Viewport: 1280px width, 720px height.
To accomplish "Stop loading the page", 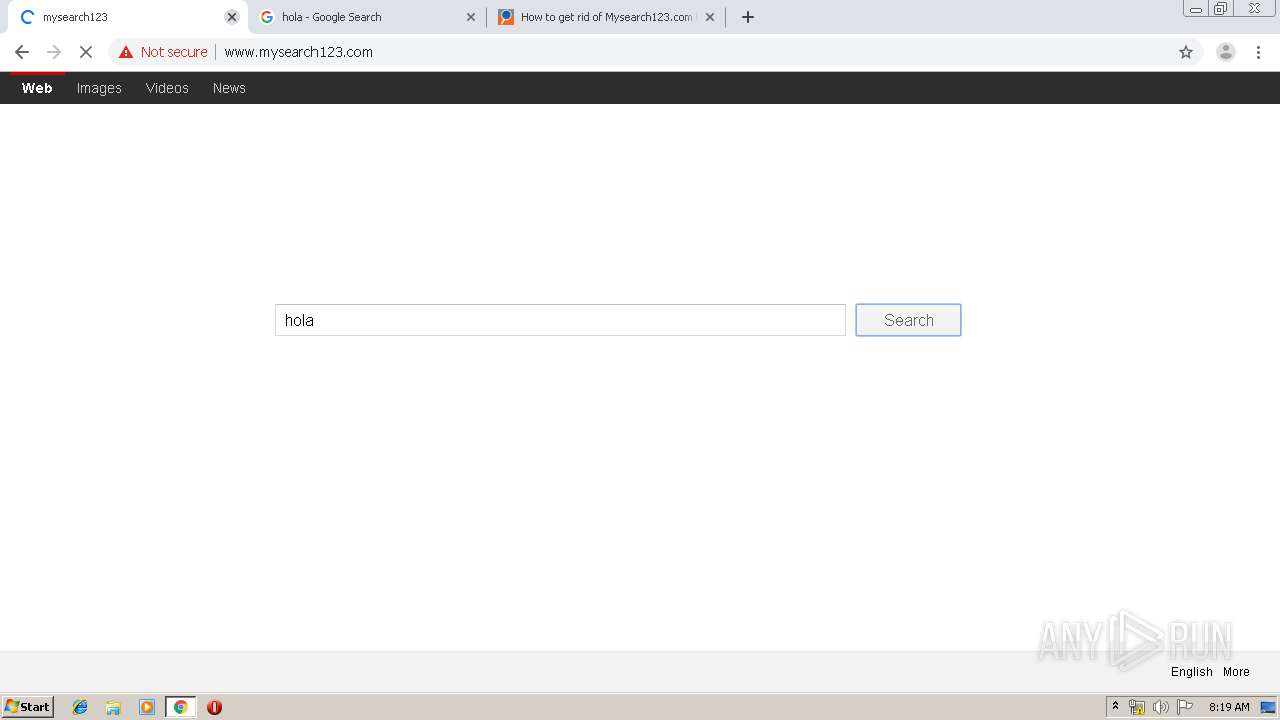I will [x=86, y=52].
